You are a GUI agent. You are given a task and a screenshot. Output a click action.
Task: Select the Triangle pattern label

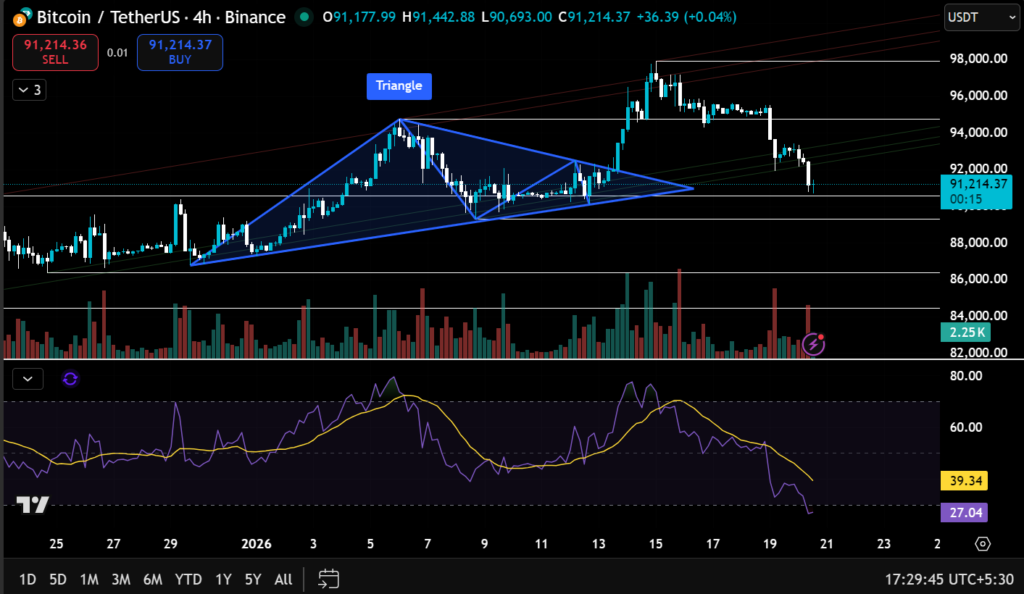pos(399,86)
